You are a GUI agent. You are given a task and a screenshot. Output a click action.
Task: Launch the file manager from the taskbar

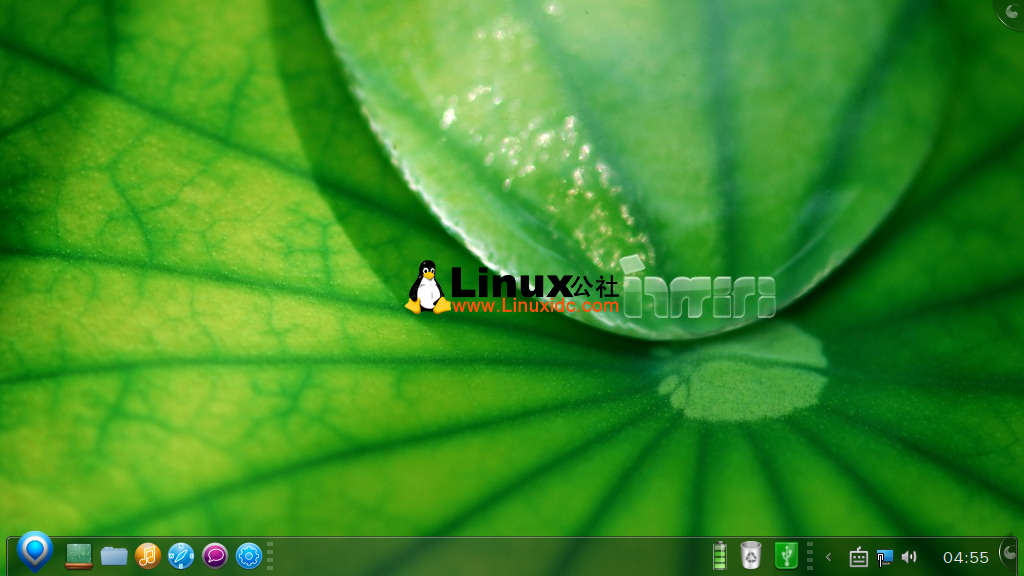pyautogui.click(x=113, y=557)
